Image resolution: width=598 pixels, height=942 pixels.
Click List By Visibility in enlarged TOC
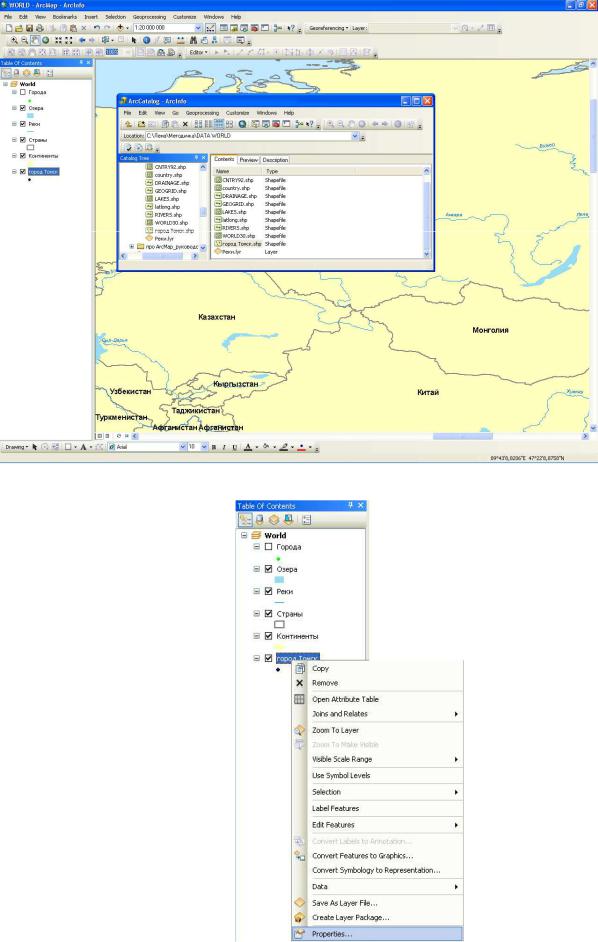(x=274, y=520)
